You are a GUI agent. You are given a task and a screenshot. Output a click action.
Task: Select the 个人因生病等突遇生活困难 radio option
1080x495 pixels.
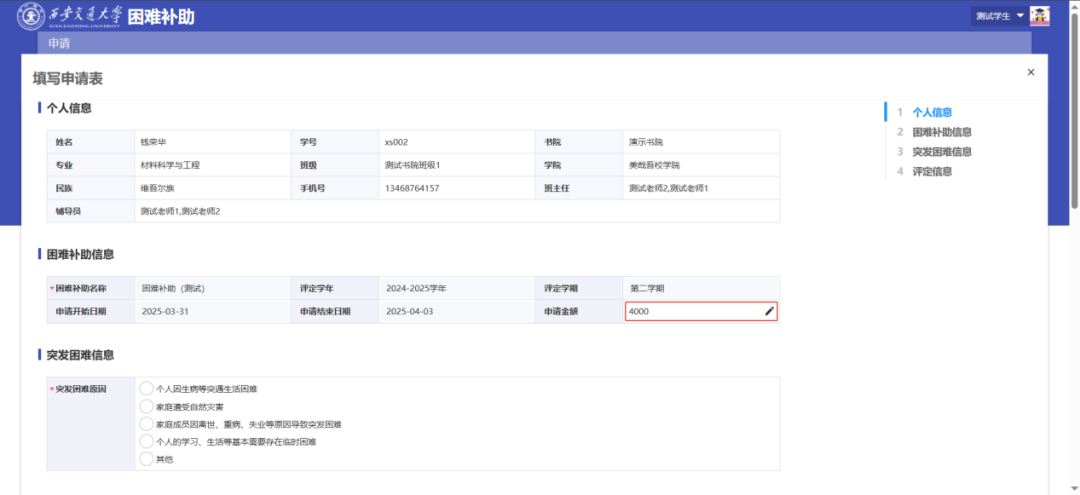[147, 388]
